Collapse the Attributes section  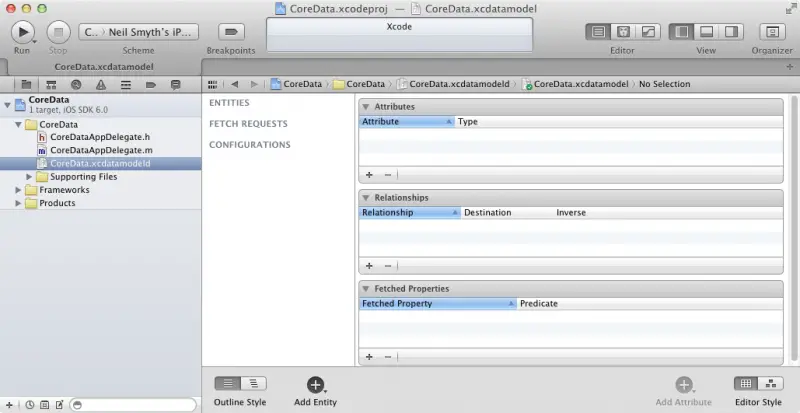coord(365,107)
